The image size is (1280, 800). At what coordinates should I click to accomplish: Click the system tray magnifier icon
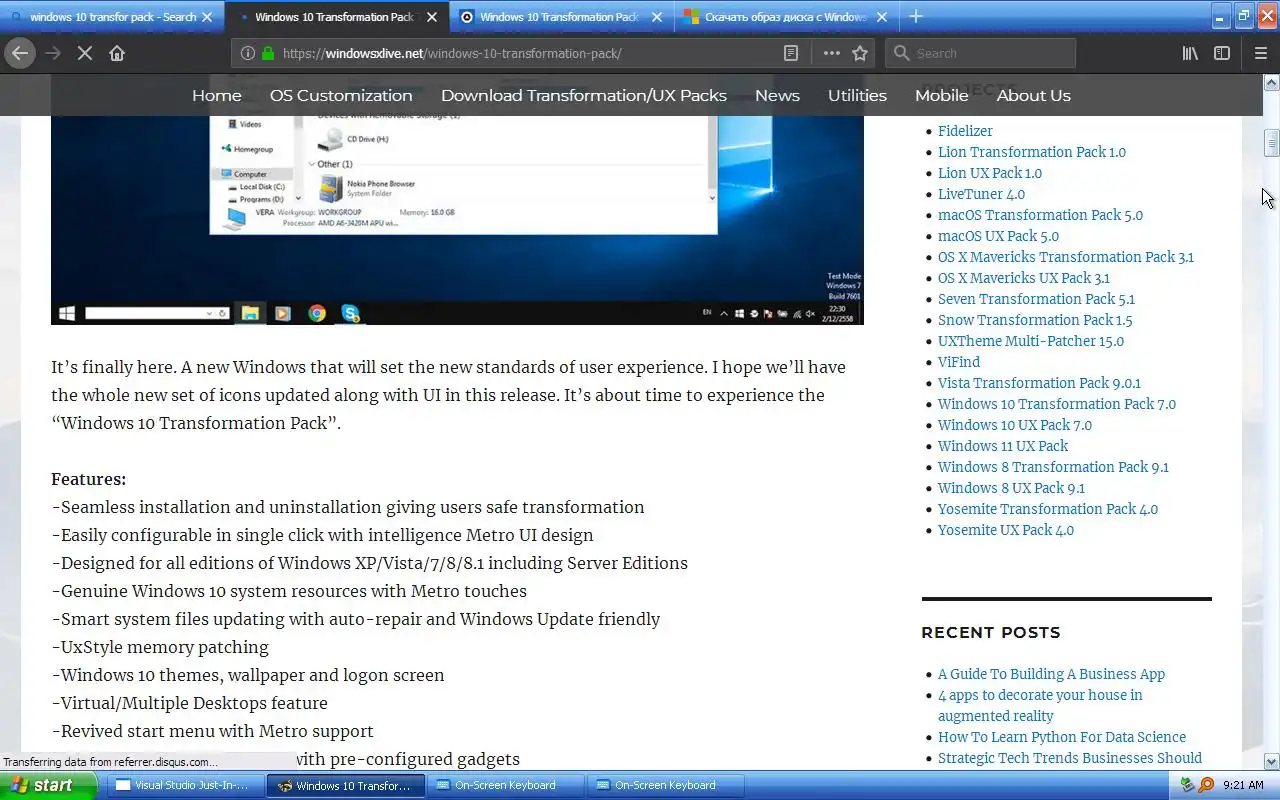1206,785
